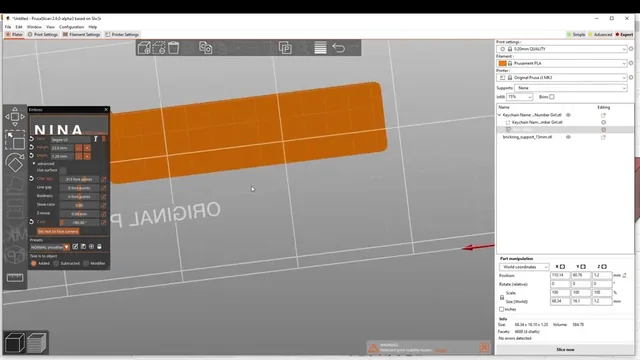Open the Edit menu
The image size is (640, 360).
click(19, 27)
